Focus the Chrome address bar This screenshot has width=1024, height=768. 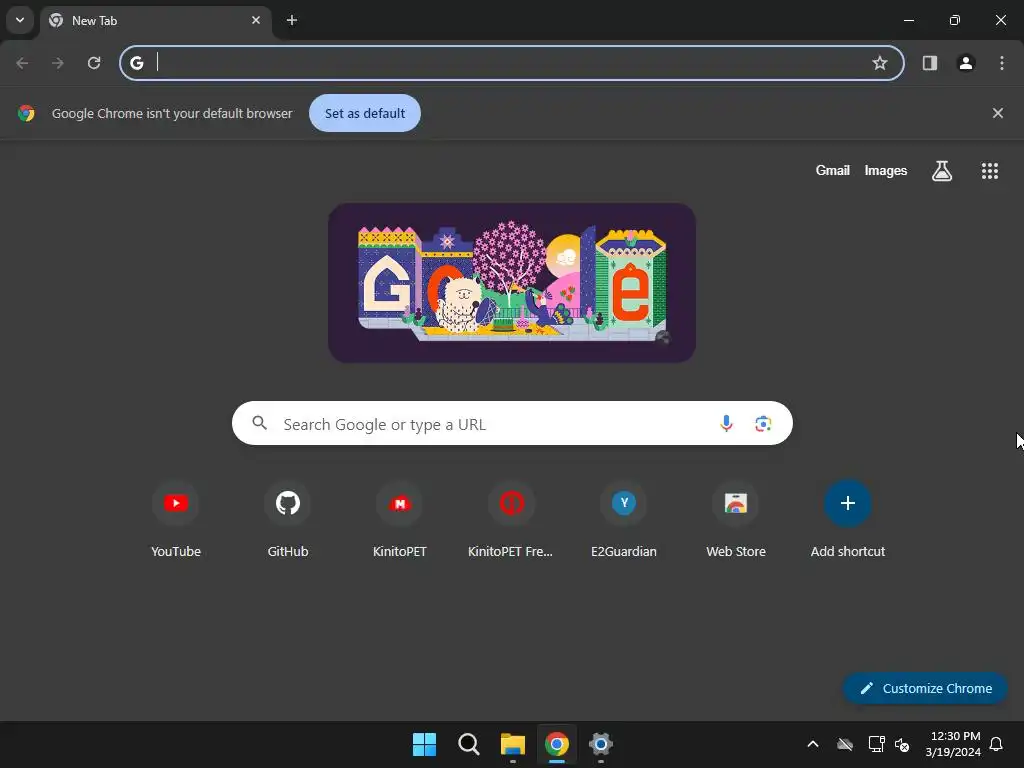point(511,63)
